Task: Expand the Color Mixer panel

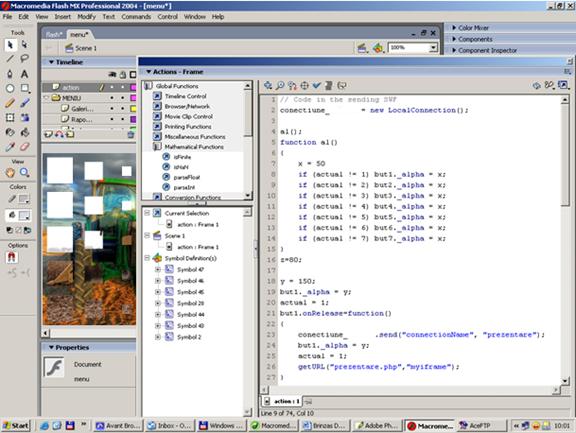Action: [454, 28]
